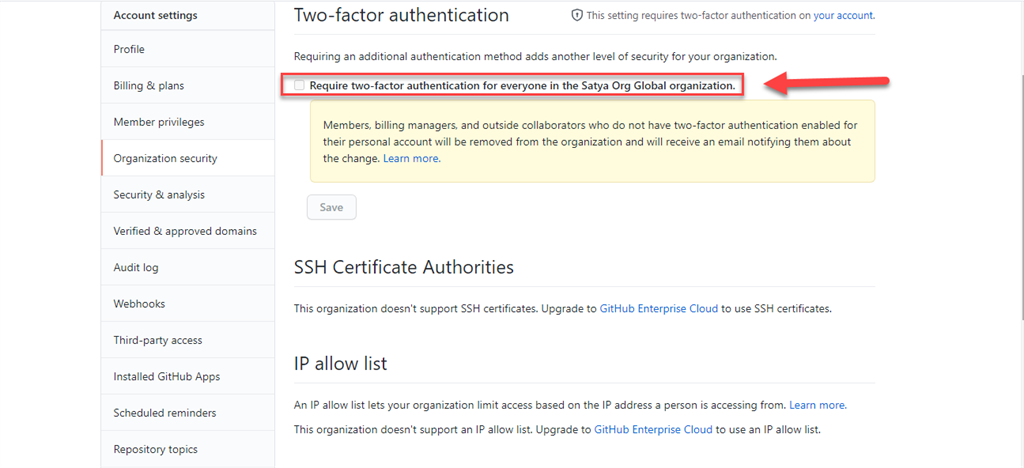Open Installed GitHub Apps
Image resolution: width=1024 pixels, height=468 pixels.
pyautogui.click(x=187, y=377)
